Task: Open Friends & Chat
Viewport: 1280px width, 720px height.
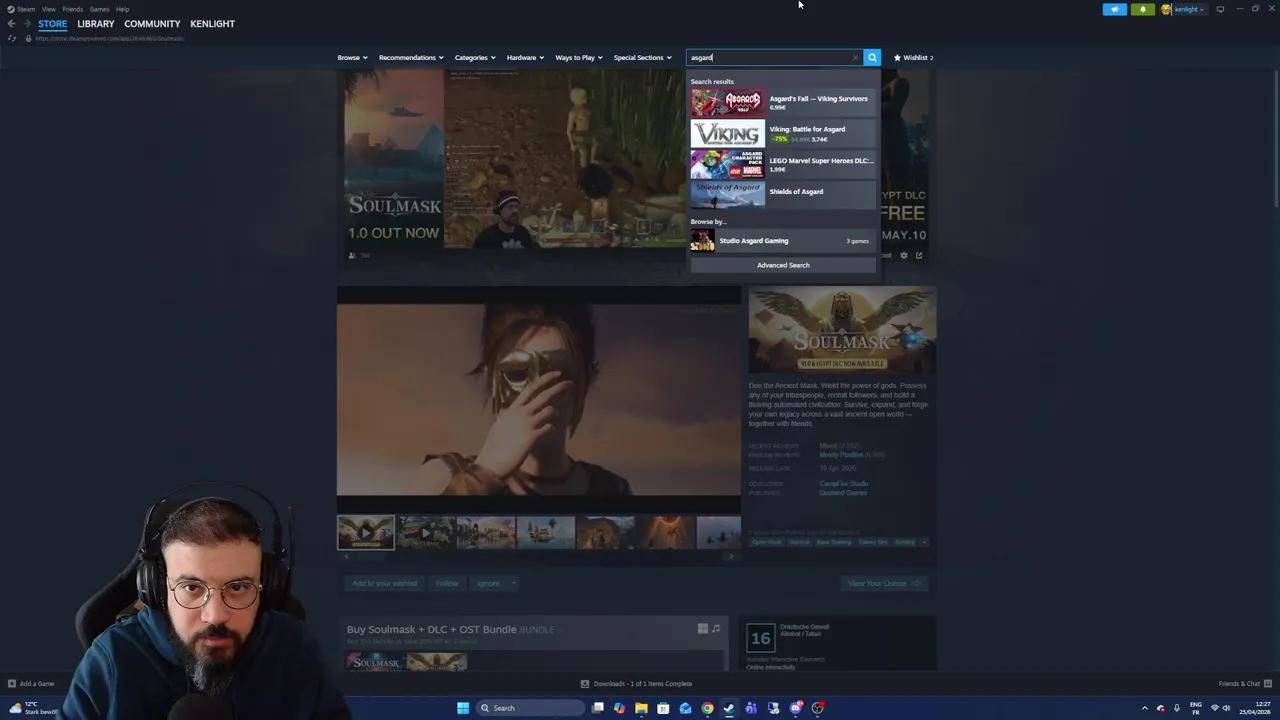Action: pyautogui.click(x=1244, y=684)
